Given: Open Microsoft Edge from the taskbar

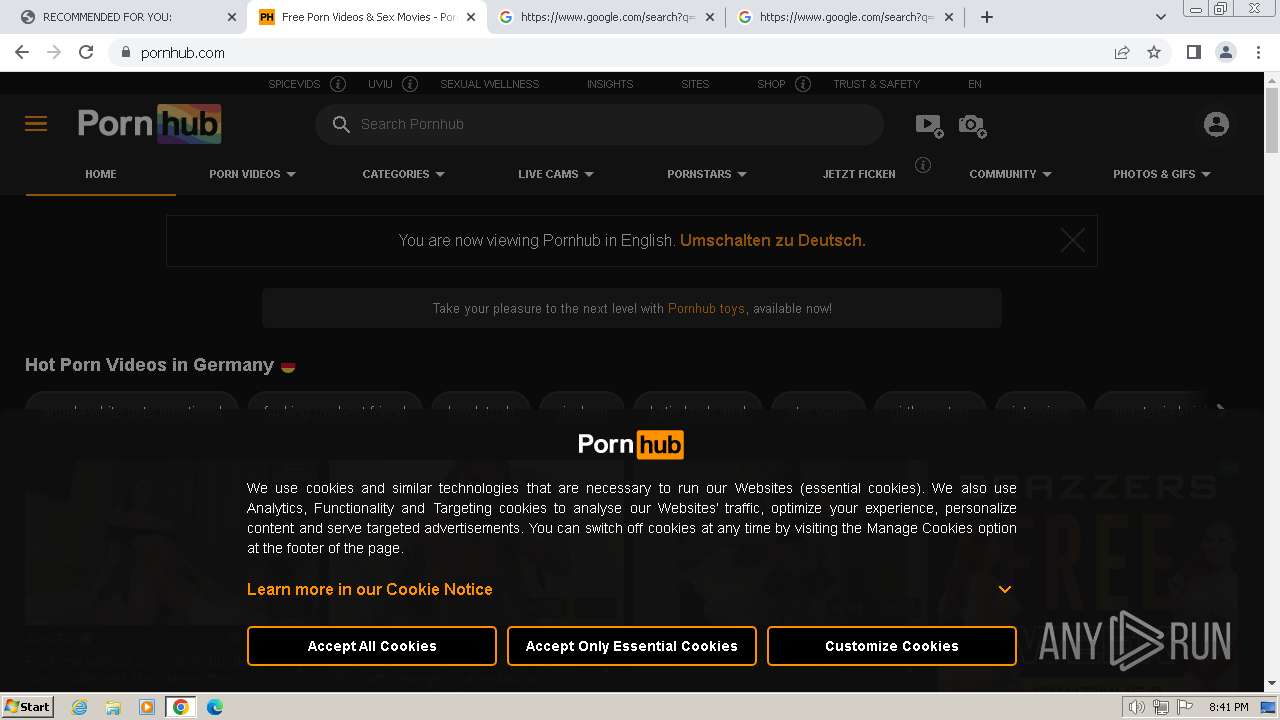Looking at the screenshot, I should [x=214, y=707].
